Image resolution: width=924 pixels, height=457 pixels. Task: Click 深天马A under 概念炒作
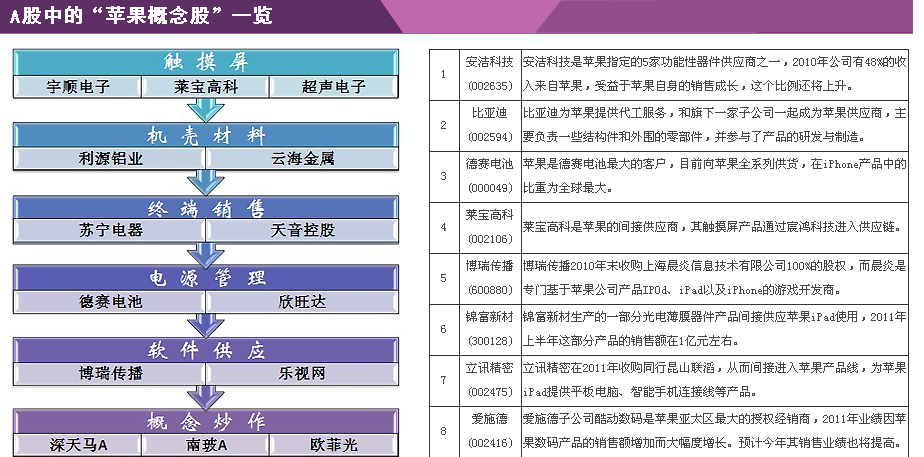(78, 445)
